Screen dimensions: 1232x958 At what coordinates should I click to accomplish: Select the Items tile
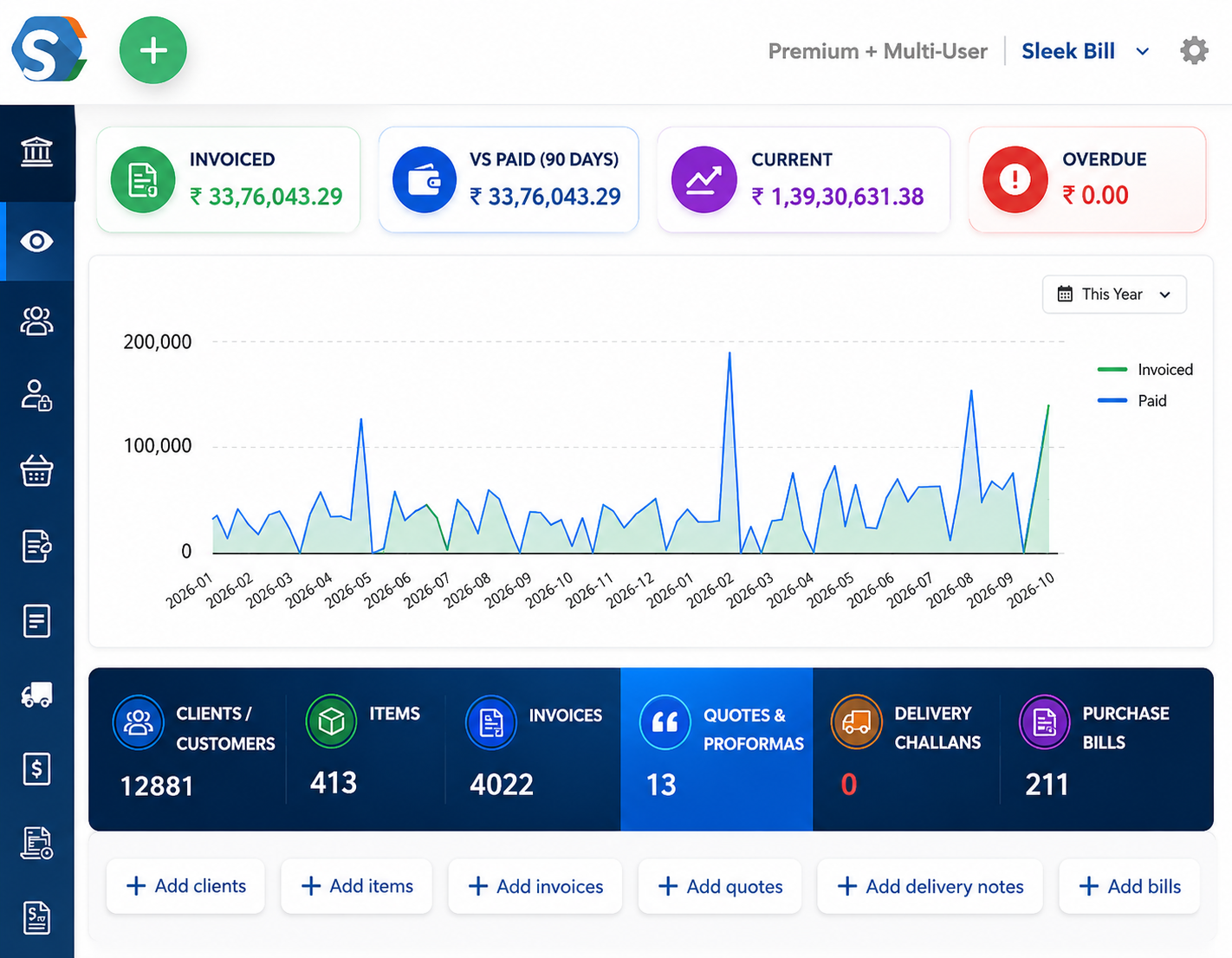[x=366, y=749]
